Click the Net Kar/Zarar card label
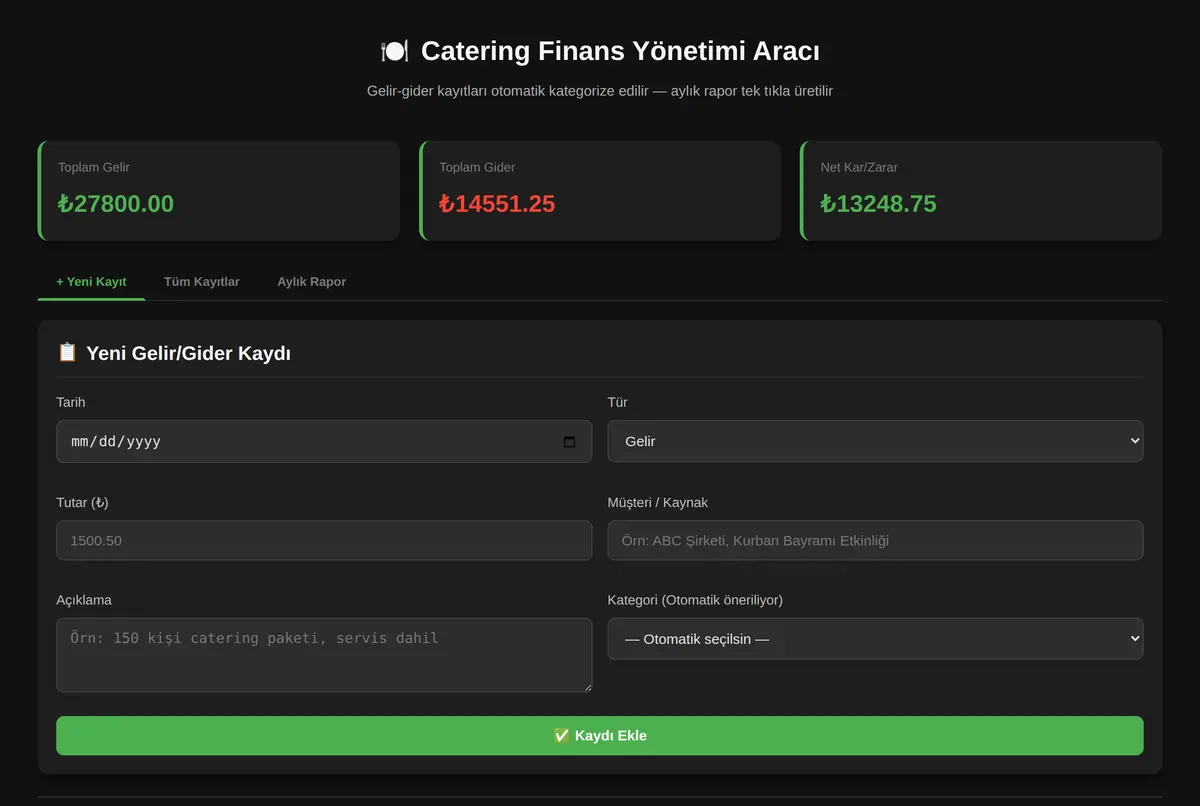Image resolution: width=1200 pixels, height=806 pixels. (859, 167)
